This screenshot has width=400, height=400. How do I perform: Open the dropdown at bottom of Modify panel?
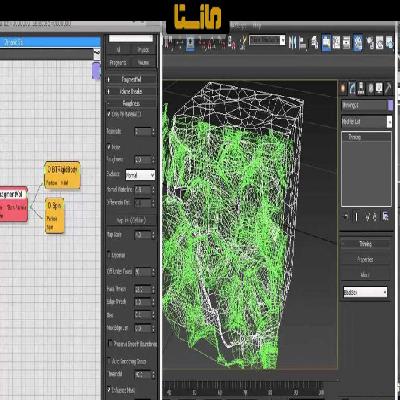click(x=365, y=292)
